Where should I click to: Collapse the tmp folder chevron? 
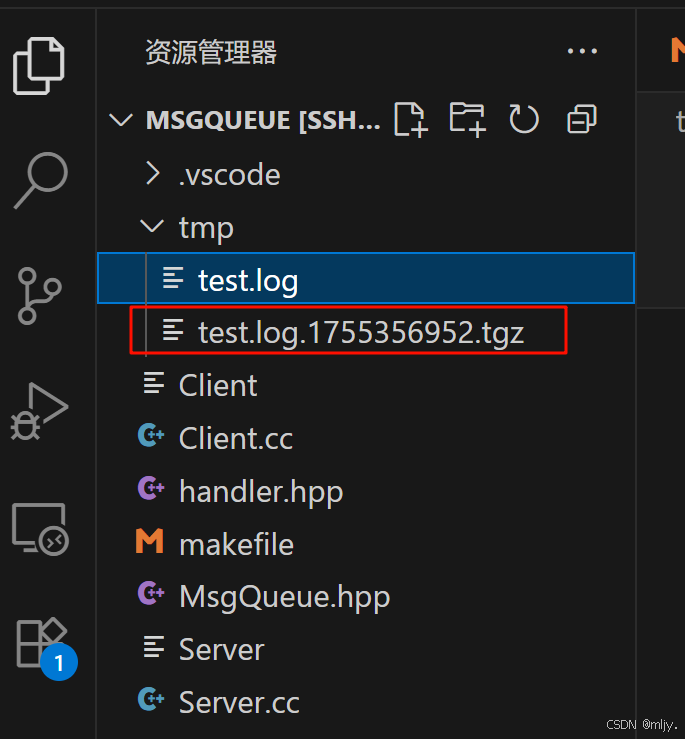[x=152, y=226]
